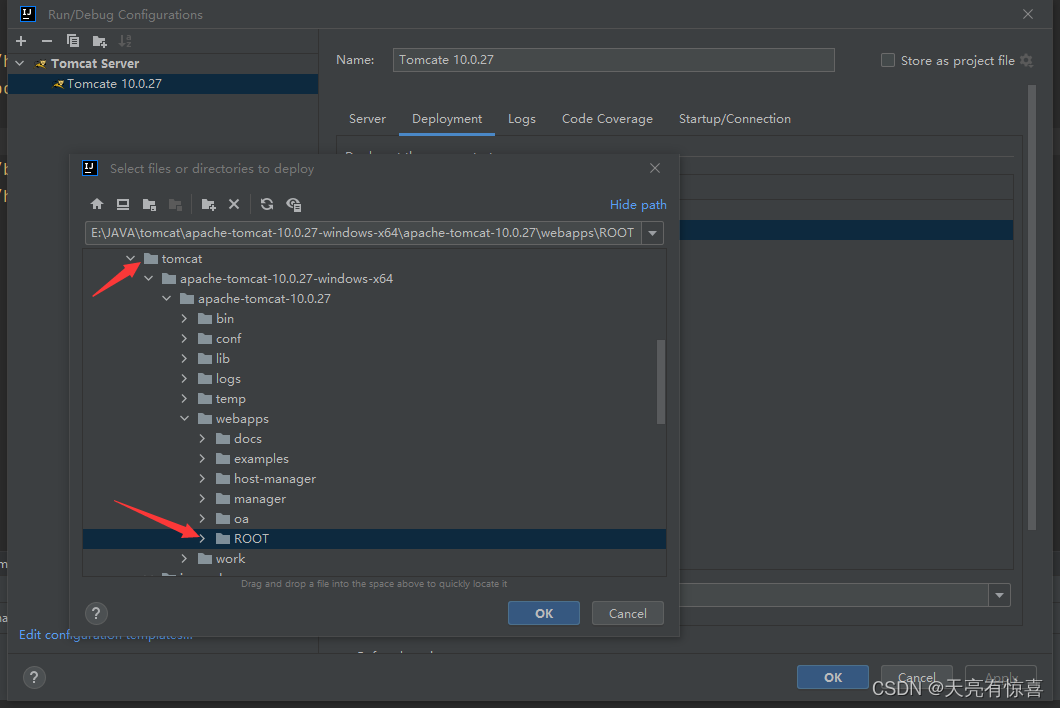Select the manager folder in tree
1060x708 pixels.
(260, 499)
